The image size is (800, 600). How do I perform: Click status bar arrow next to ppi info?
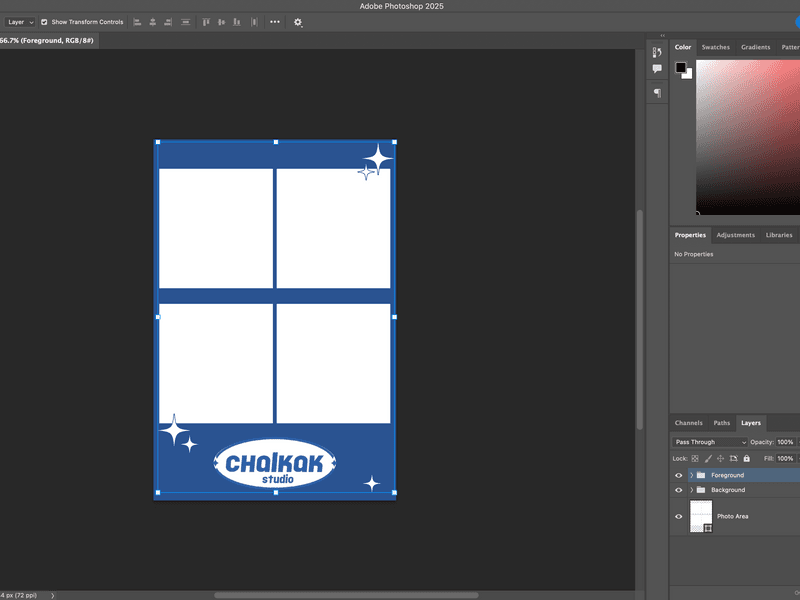53,595
